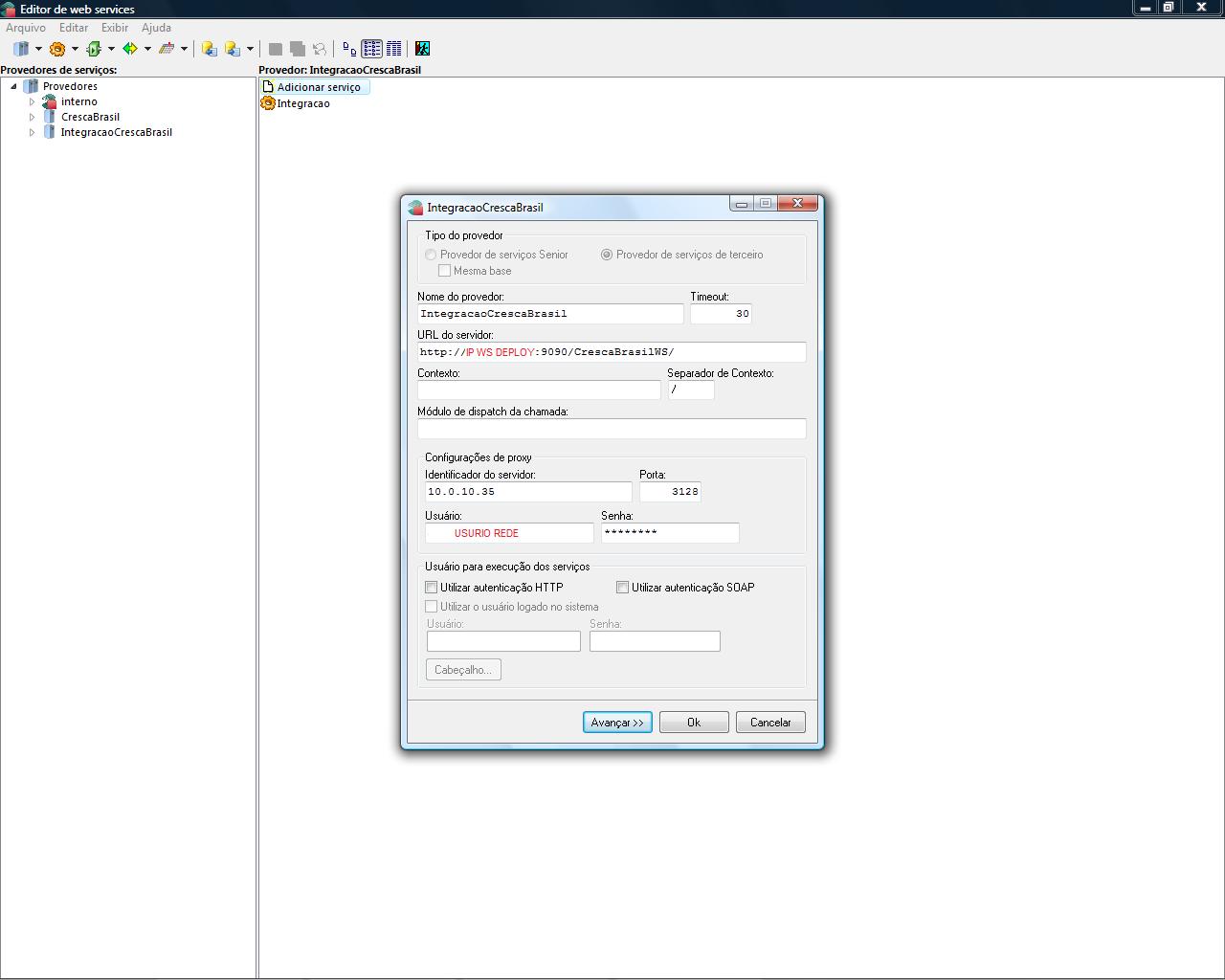1225x980 pixels.
Task: Click the proxy Porta field
Action: pyautogui.click(x=670, y=492)
